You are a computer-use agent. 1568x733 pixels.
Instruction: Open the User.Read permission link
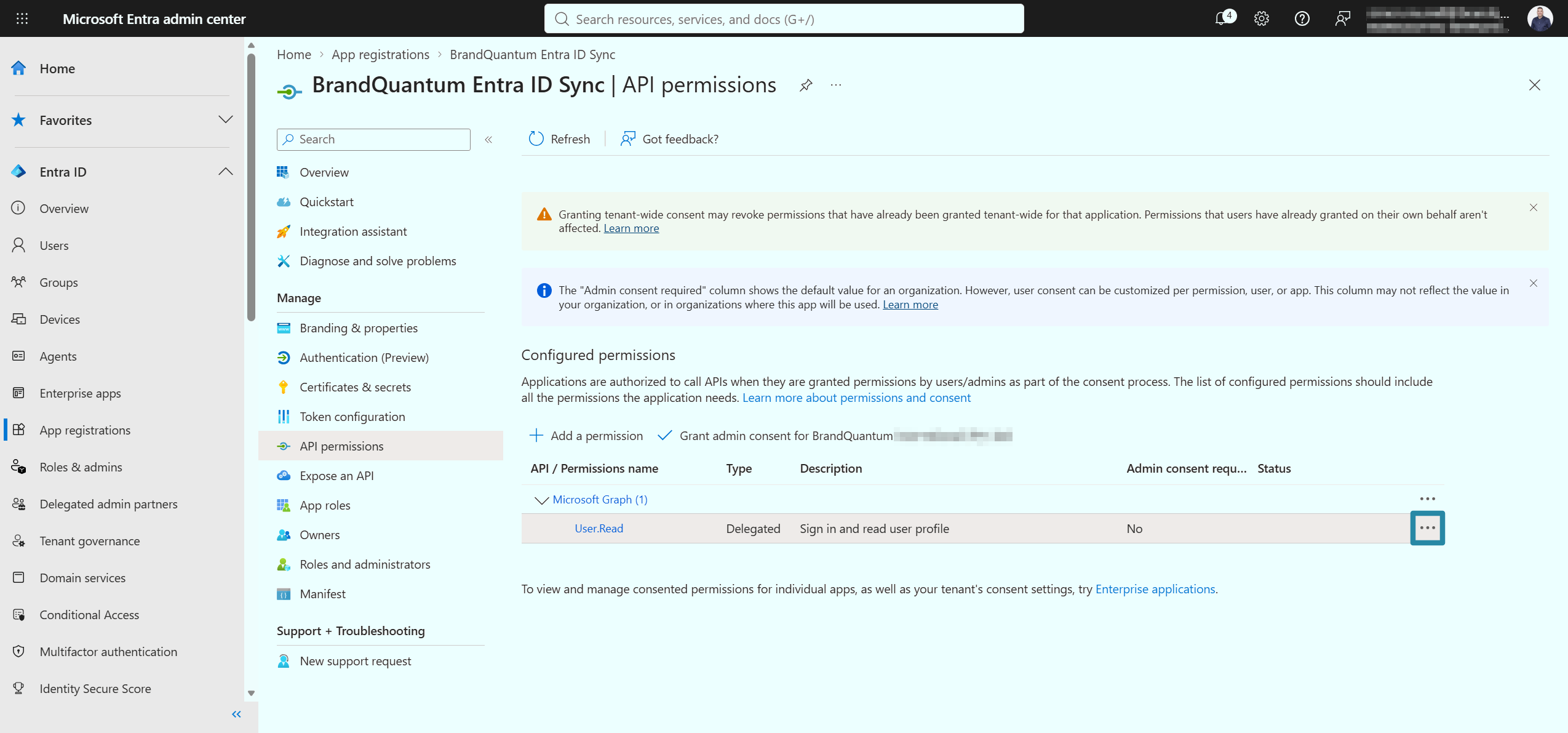[599, 528]
